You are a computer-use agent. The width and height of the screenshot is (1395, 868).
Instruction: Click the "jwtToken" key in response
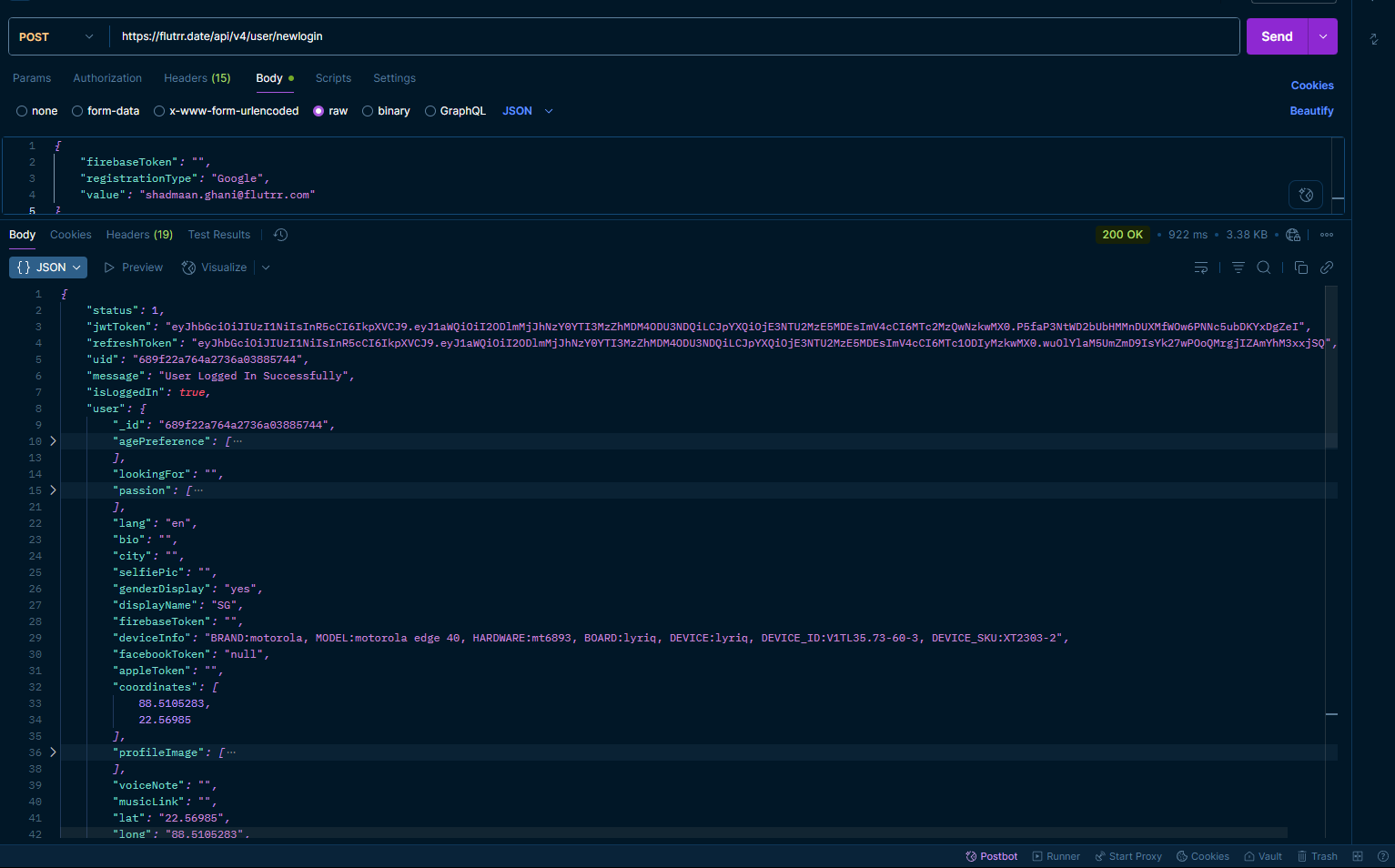119,327
